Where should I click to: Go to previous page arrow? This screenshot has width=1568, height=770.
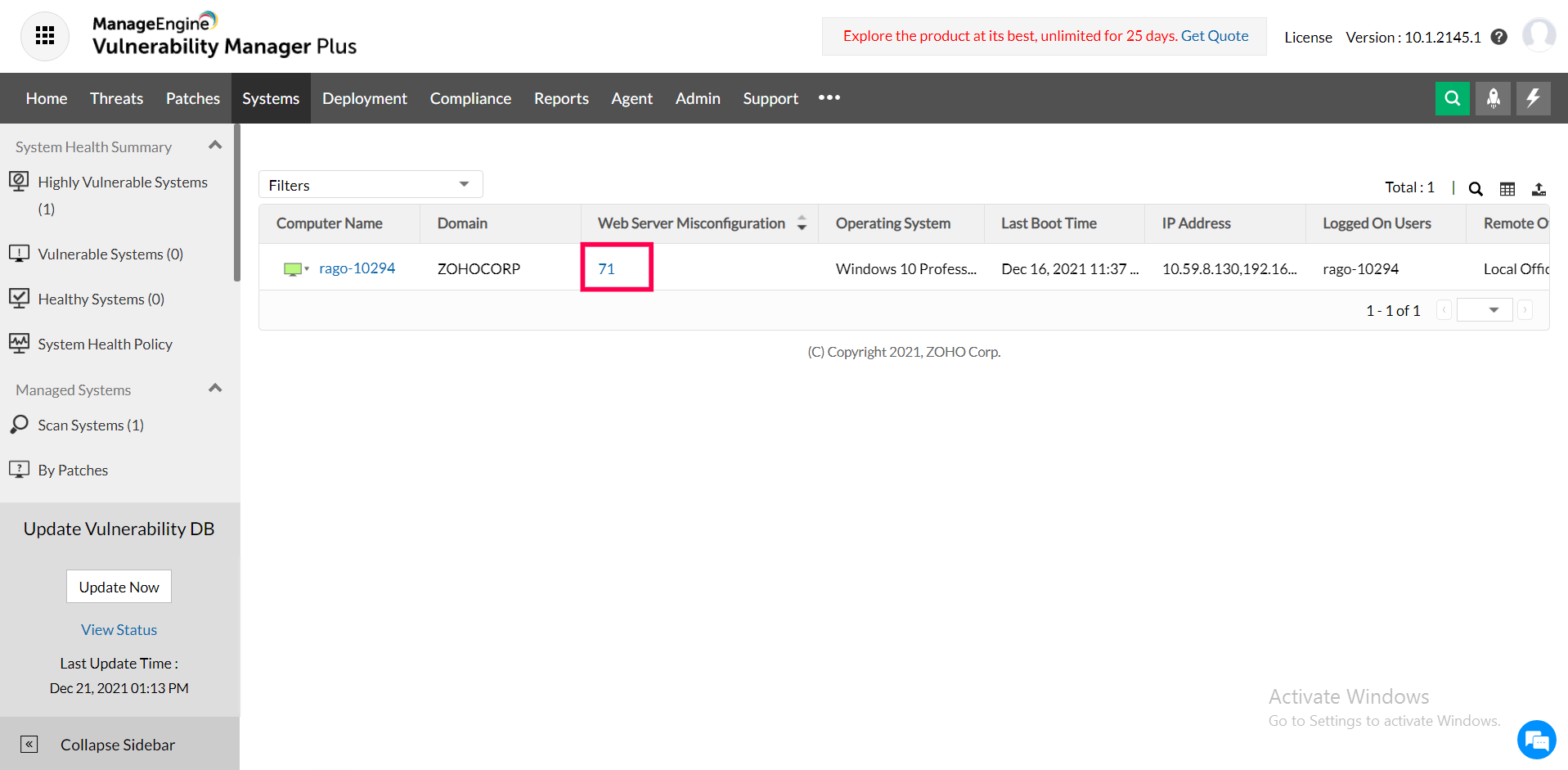pyautogui.click(x=1444, y=310)
